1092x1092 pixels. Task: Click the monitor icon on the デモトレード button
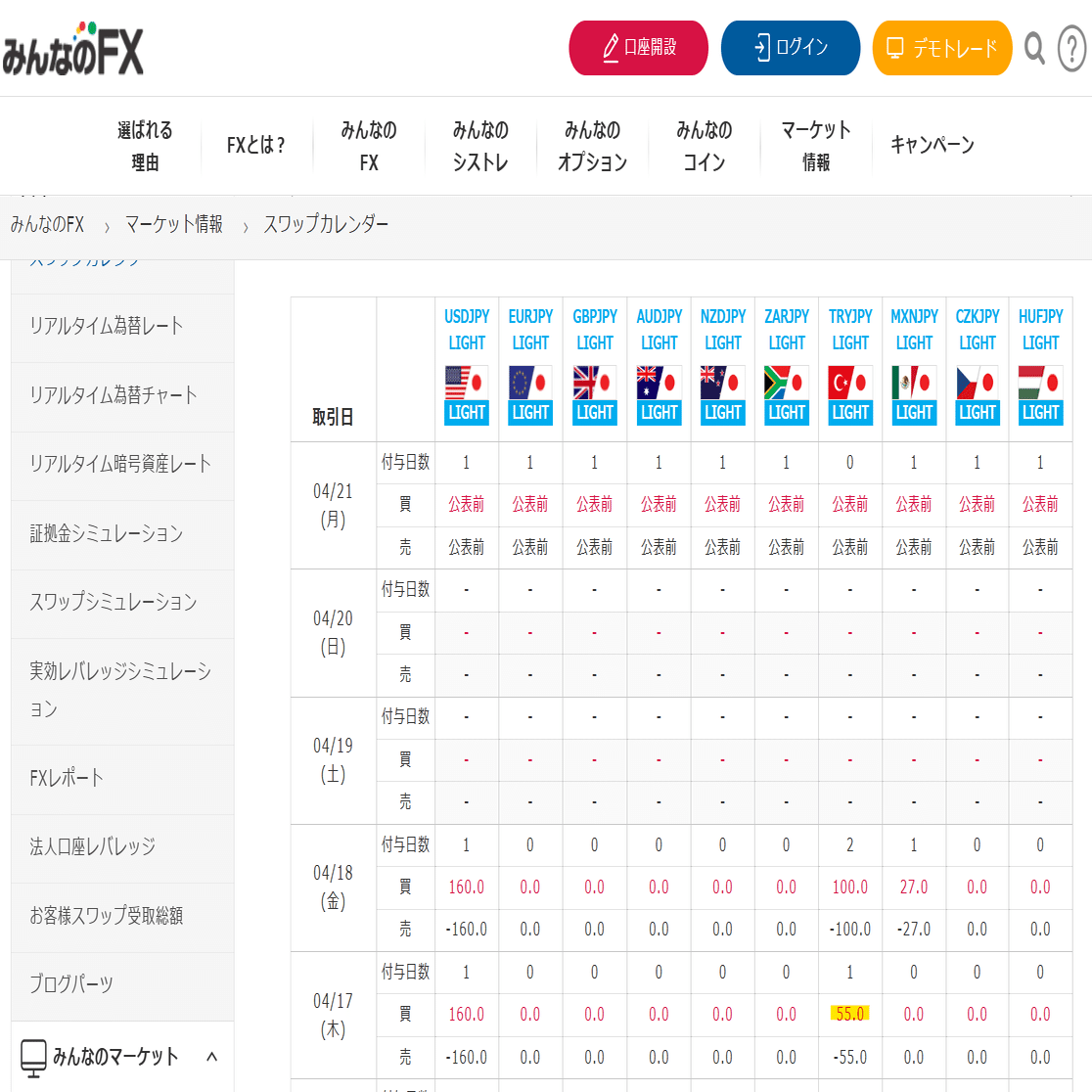893,45
